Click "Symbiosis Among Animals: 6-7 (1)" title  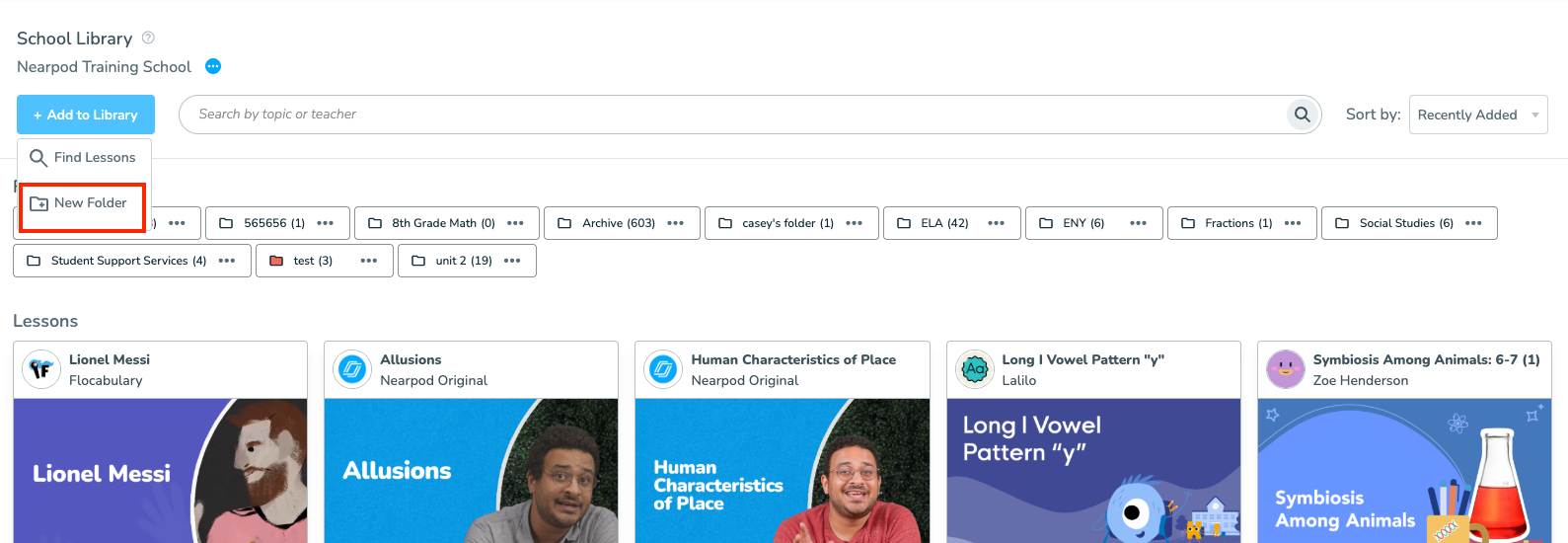(1426, 359)
